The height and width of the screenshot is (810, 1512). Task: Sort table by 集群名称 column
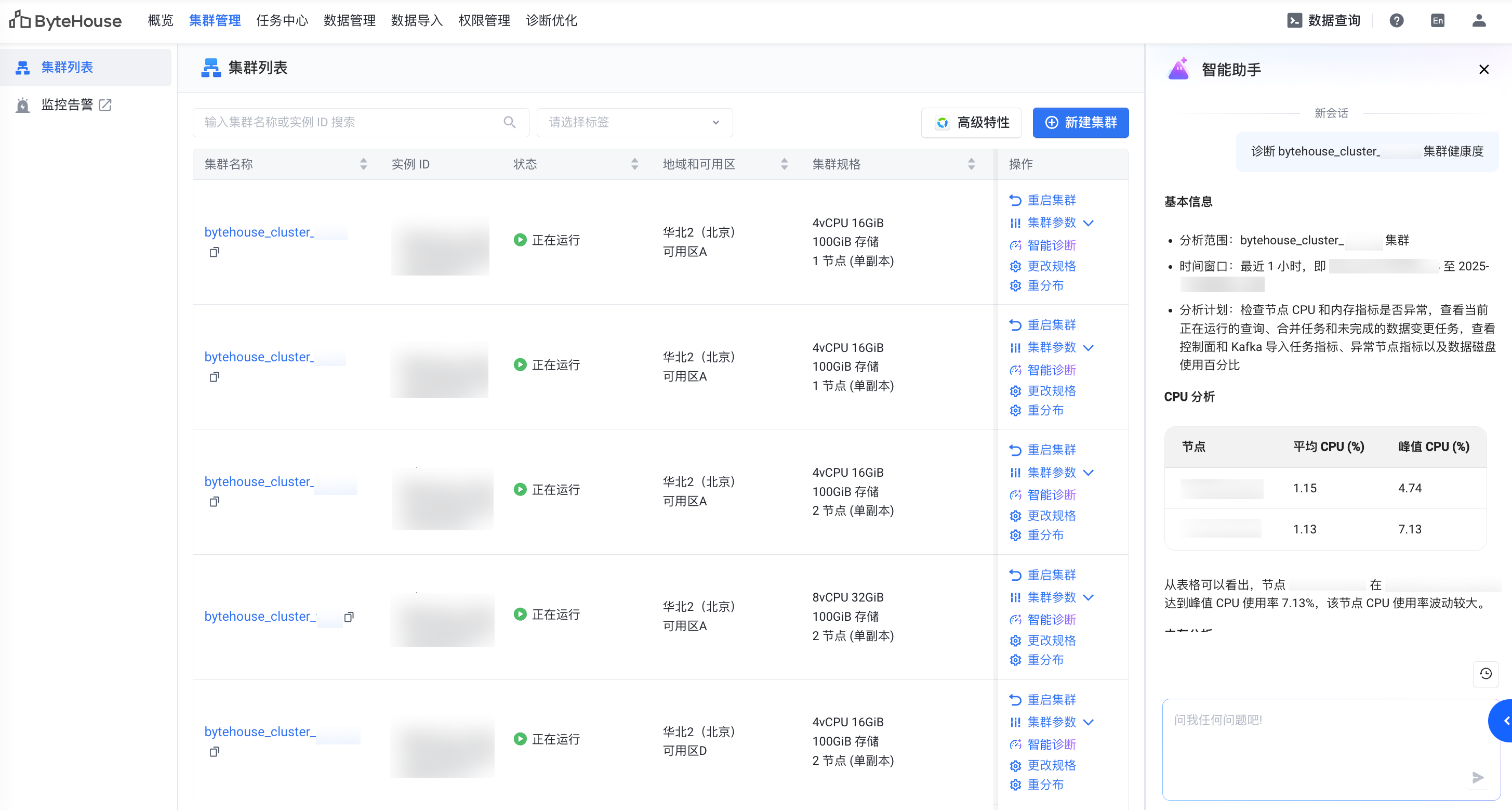(363, 164)
